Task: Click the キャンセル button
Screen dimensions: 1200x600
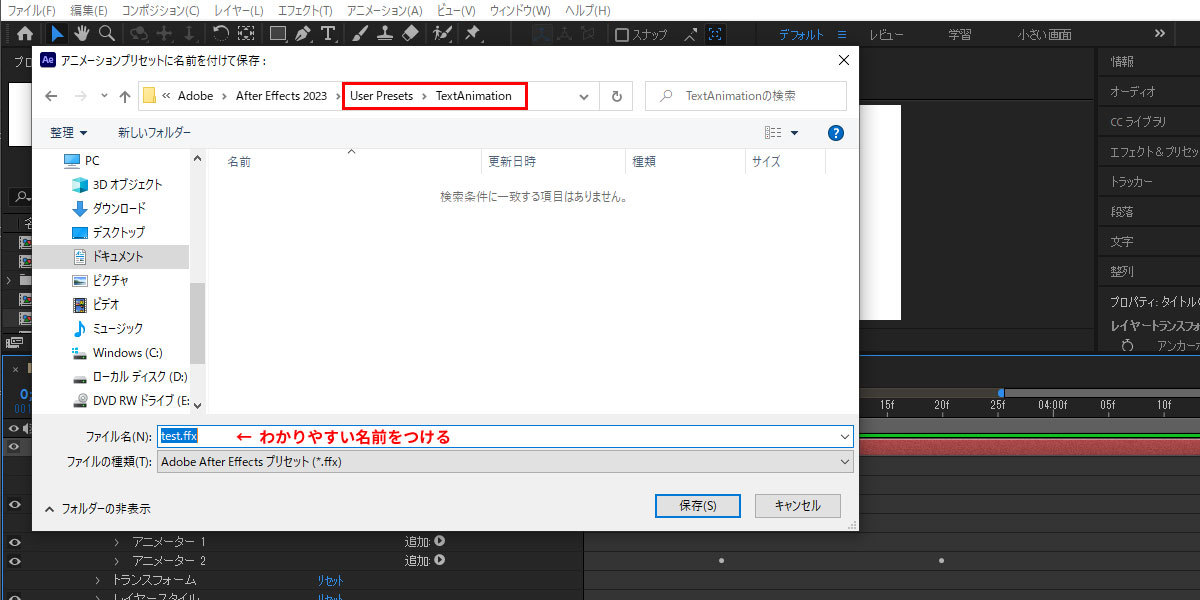Action: 797,506
